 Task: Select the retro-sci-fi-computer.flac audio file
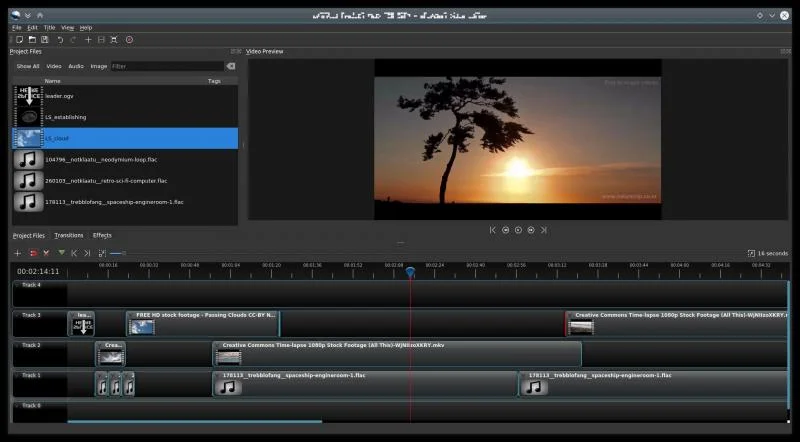point(125,181)
